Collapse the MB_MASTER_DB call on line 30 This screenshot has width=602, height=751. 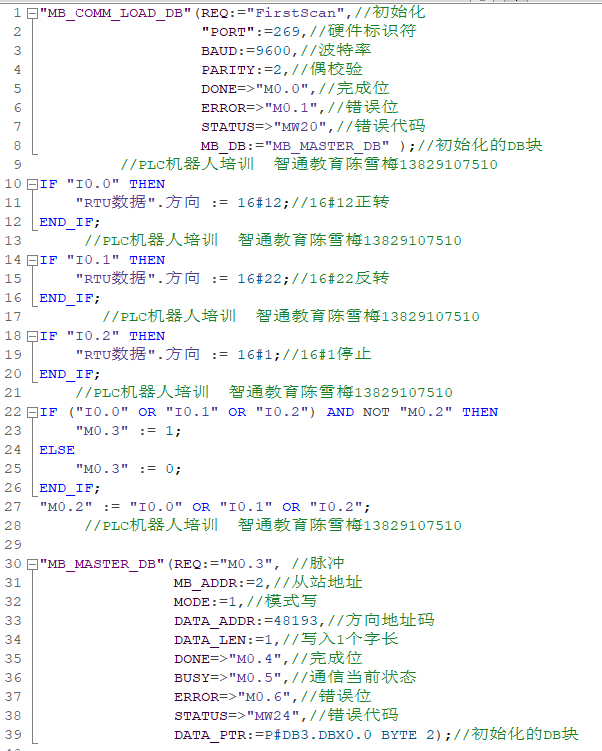(32, 564)
